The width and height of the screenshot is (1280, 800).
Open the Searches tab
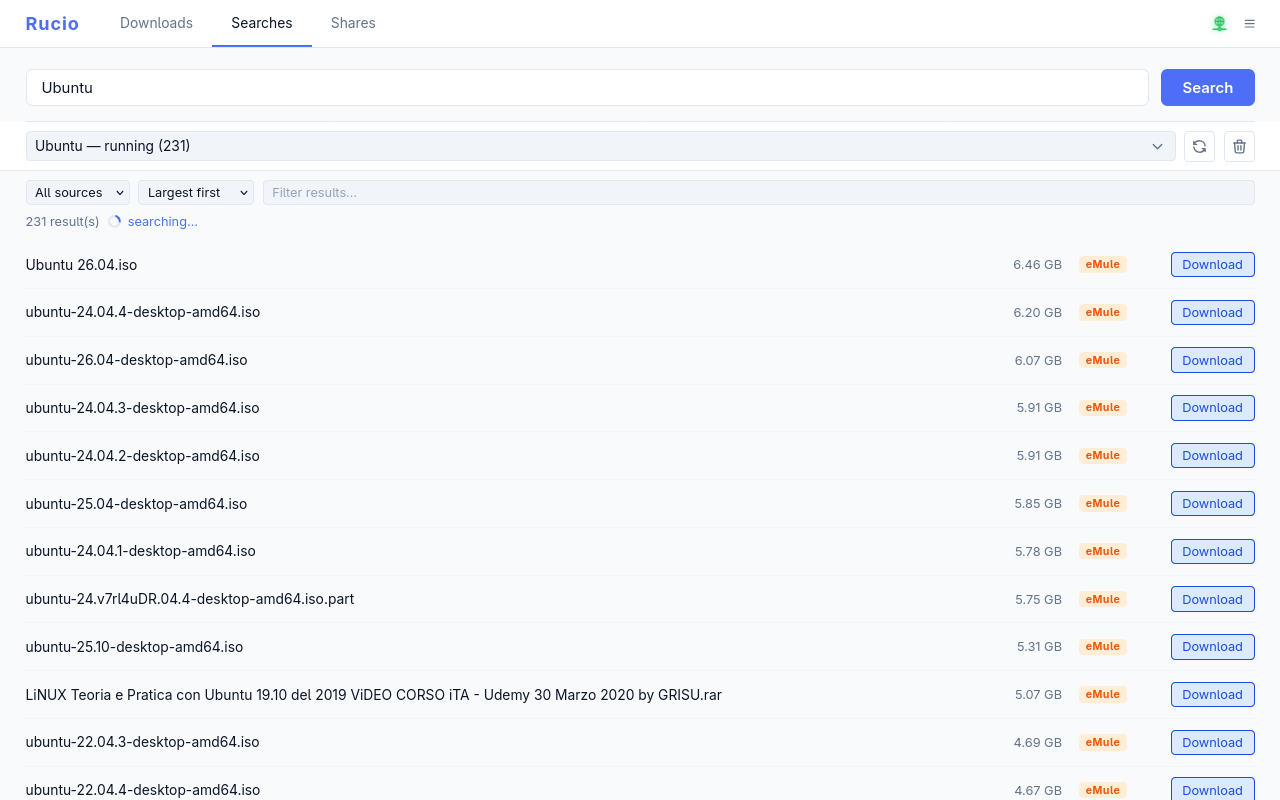click(x=262, y=23)
